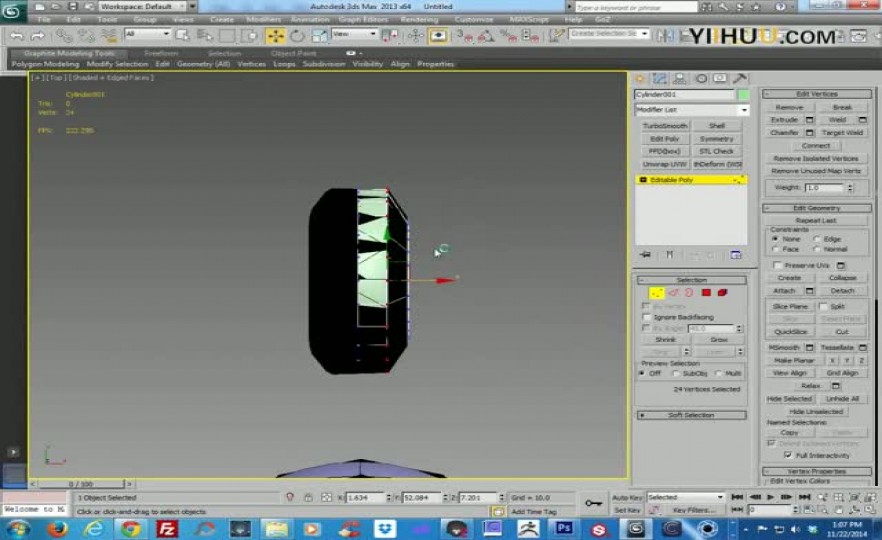Open the Modify command panel tab
This screenshot has width=882, height=540.
[x=660, y=79]
